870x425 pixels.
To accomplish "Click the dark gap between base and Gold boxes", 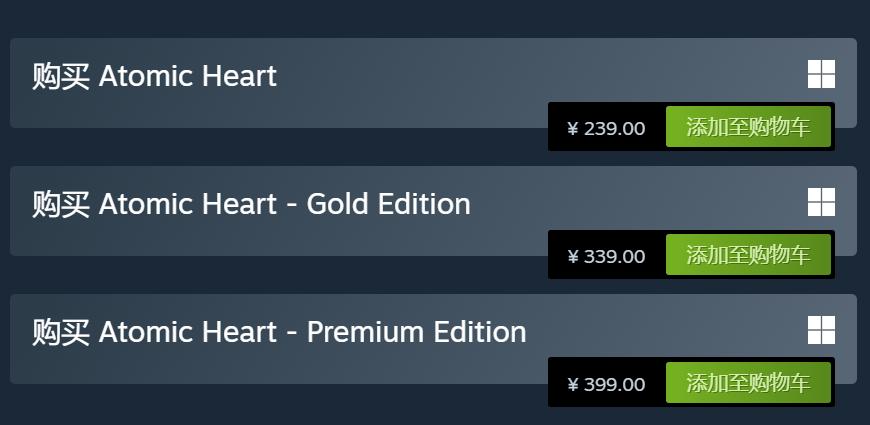I will (x=300, y=147).
